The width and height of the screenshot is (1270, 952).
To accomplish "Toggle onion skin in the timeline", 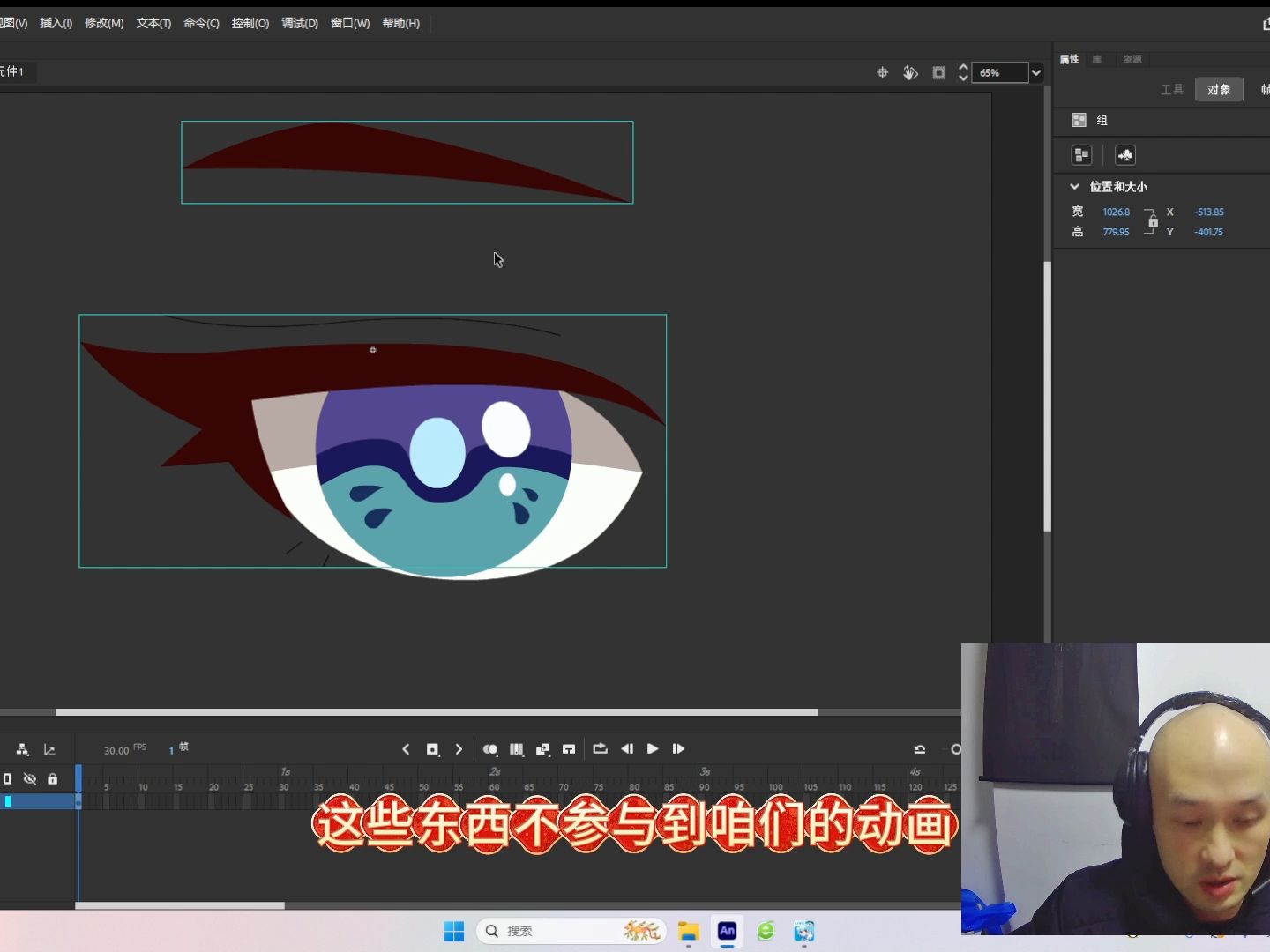I will click(490, 749).
